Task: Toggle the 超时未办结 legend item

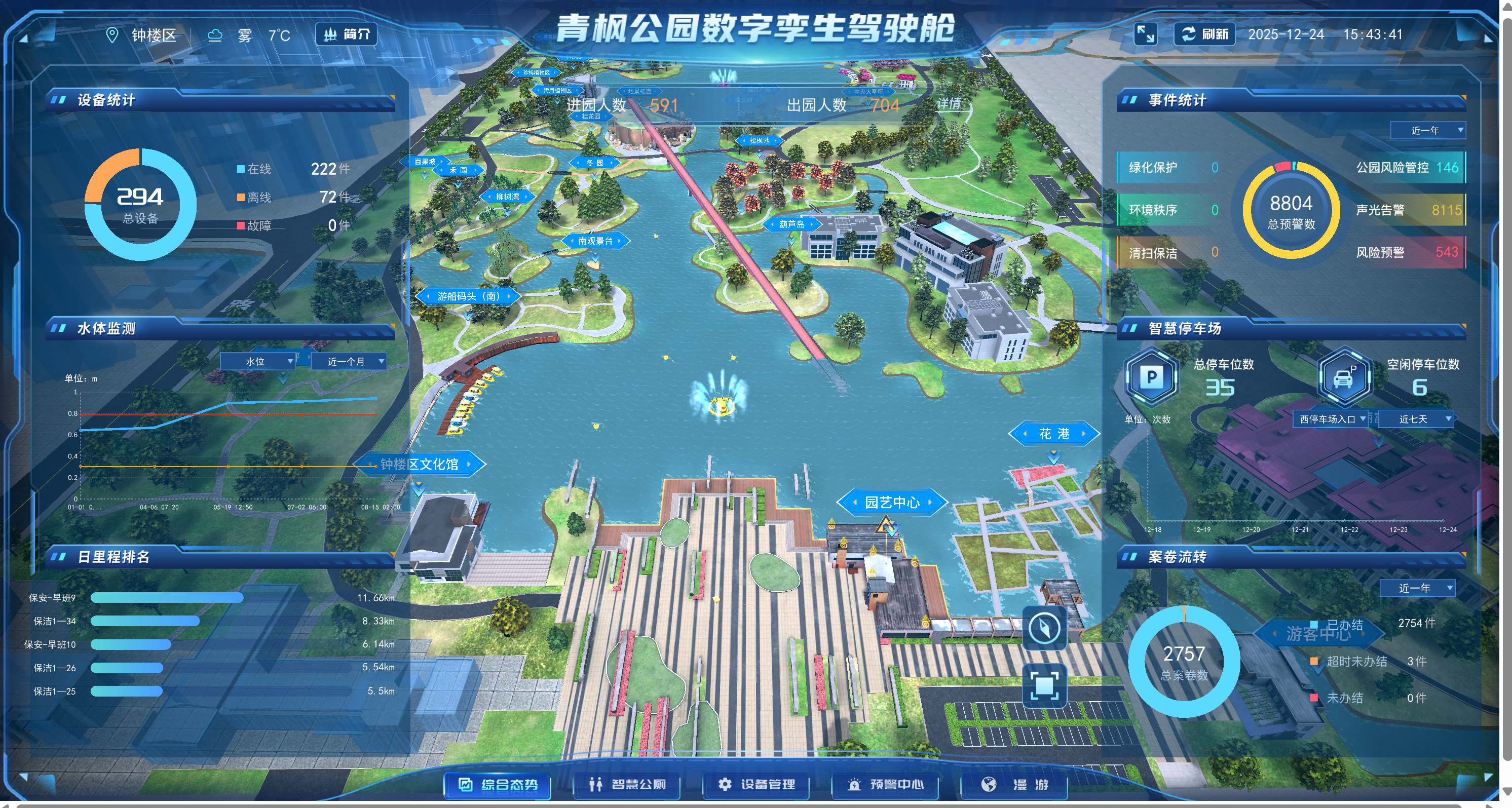Action: point(1349,661)
